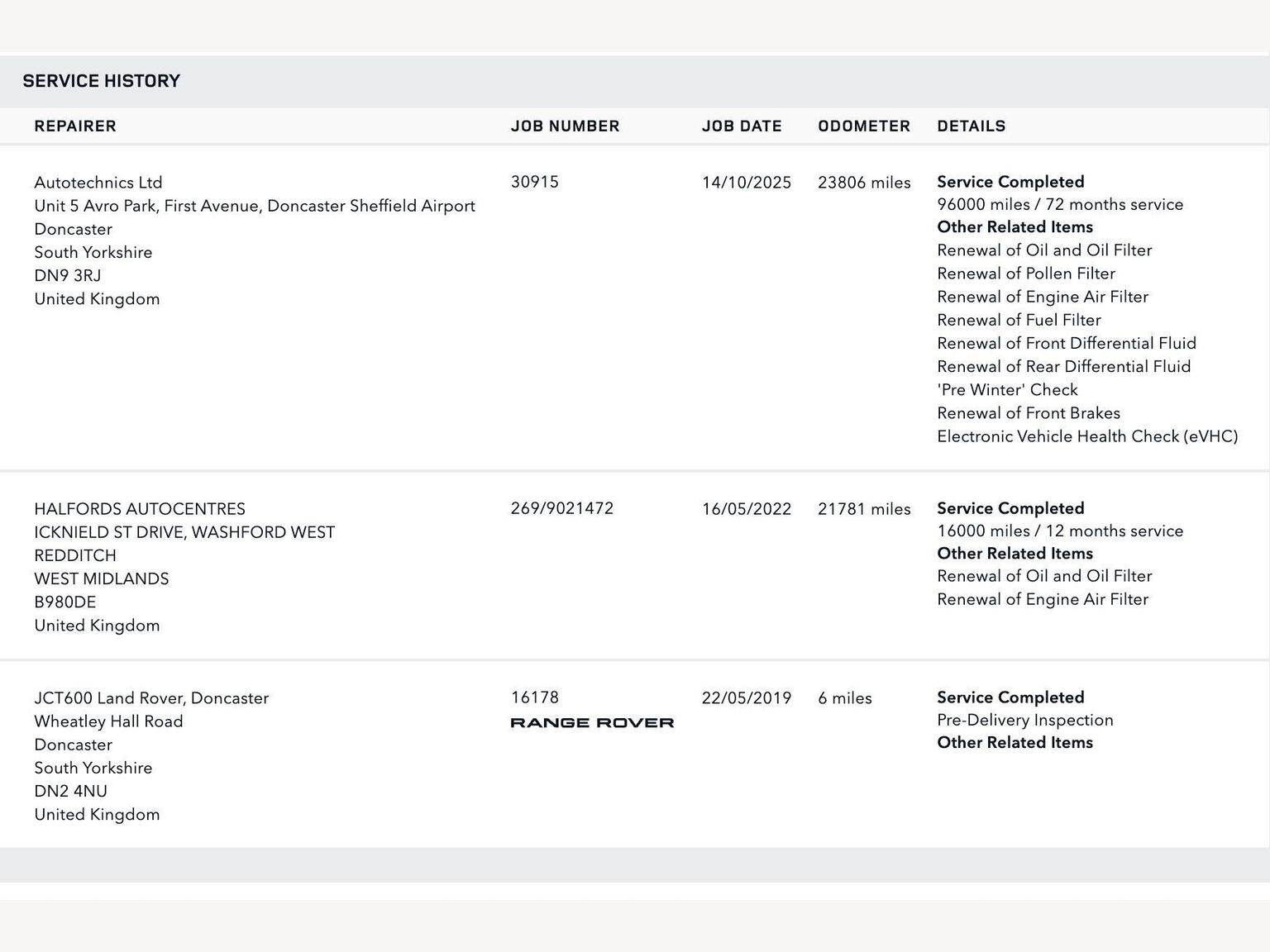The image size is (1270, 952).
Task: Select the Halfords Autocentres repairer name
Action: pyautogui.click(x=140, y=509)
